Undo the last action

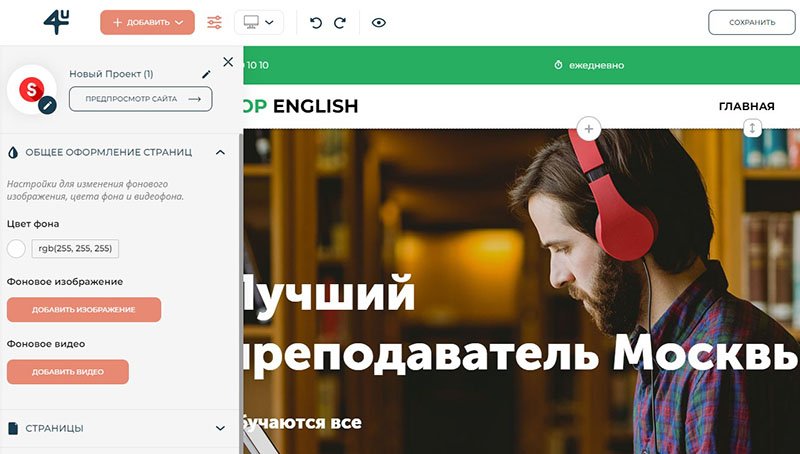point(316,22)
